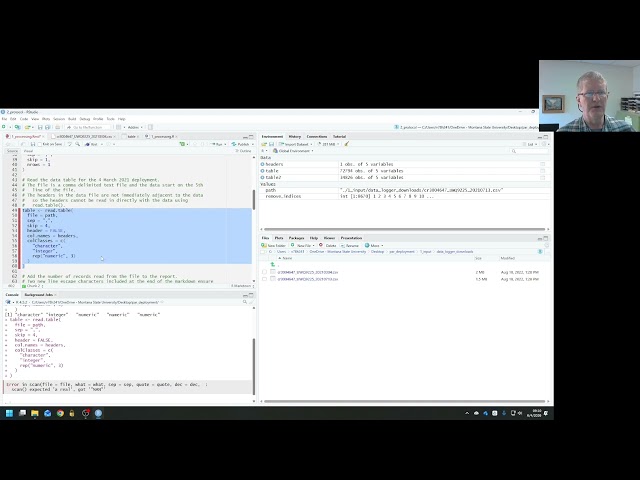Screen dimensions: 640x480
Task: Open the Tools menu
Action: [111, 119]
